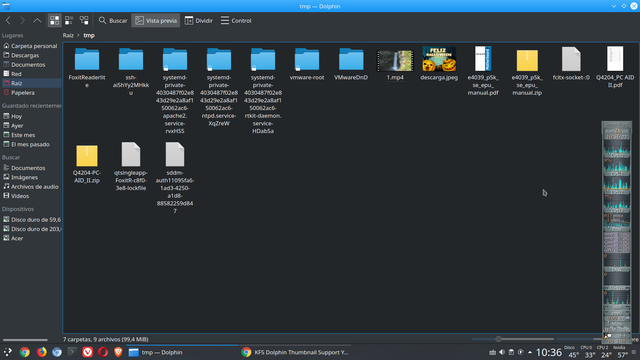Show files from El mes pasado
Screen dimensions: 640x360
(x=31, y=144)
